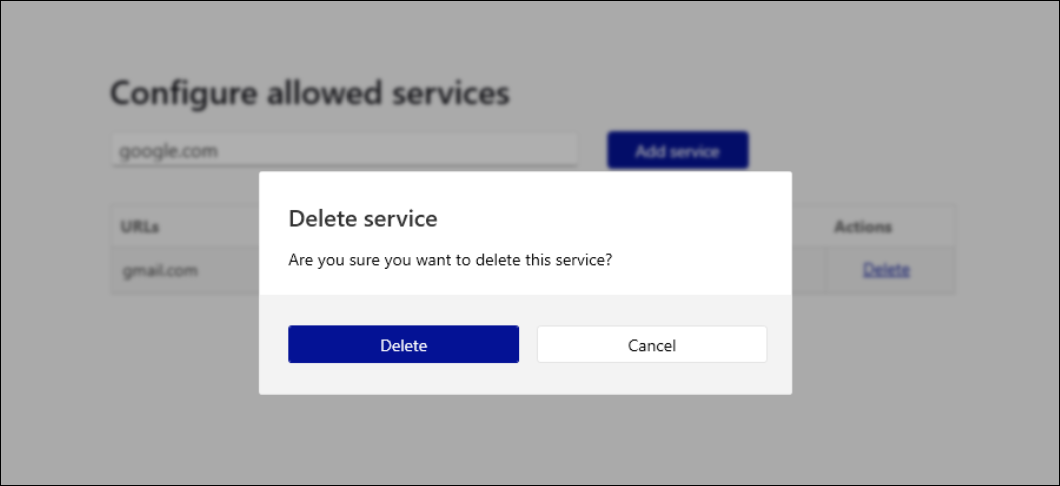Confirm with the blue Delete button
Image resolution: width=1060 pixels, height=486 pixels.
[403, 345]
